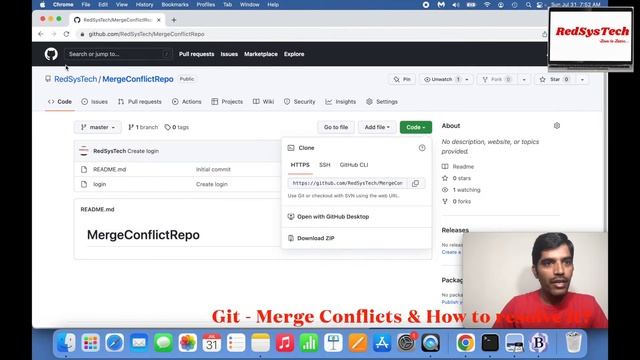Expand the Star lists dropdown arrow
Viewport: 640px width, 360px height.
582,79
